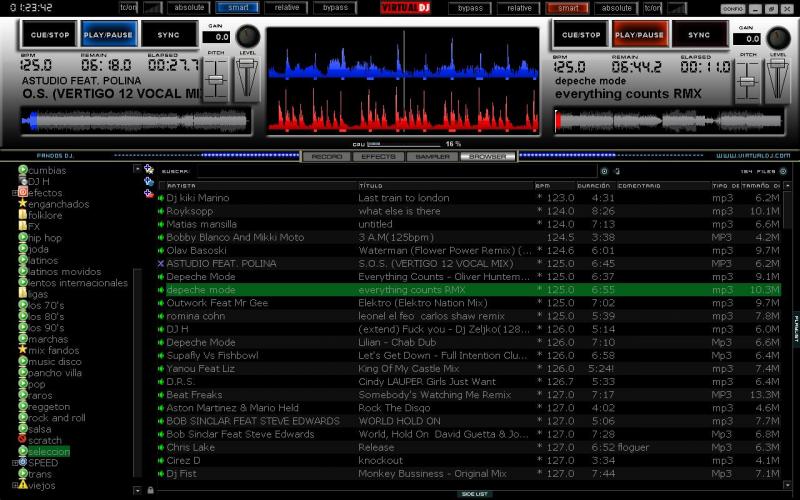Click in the Buscar search field
This screenshot has width=800, height=500.
click(395, 171)
